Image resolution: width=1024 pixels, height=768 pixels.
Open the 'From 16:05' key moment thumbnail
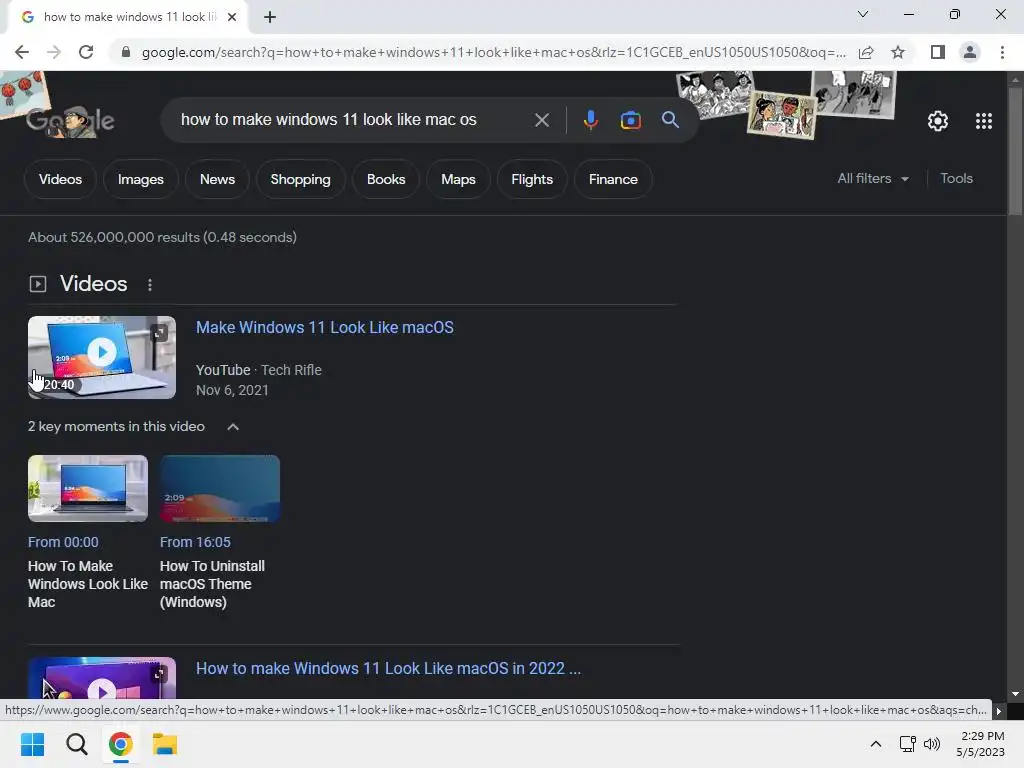(x=220, y=488)
